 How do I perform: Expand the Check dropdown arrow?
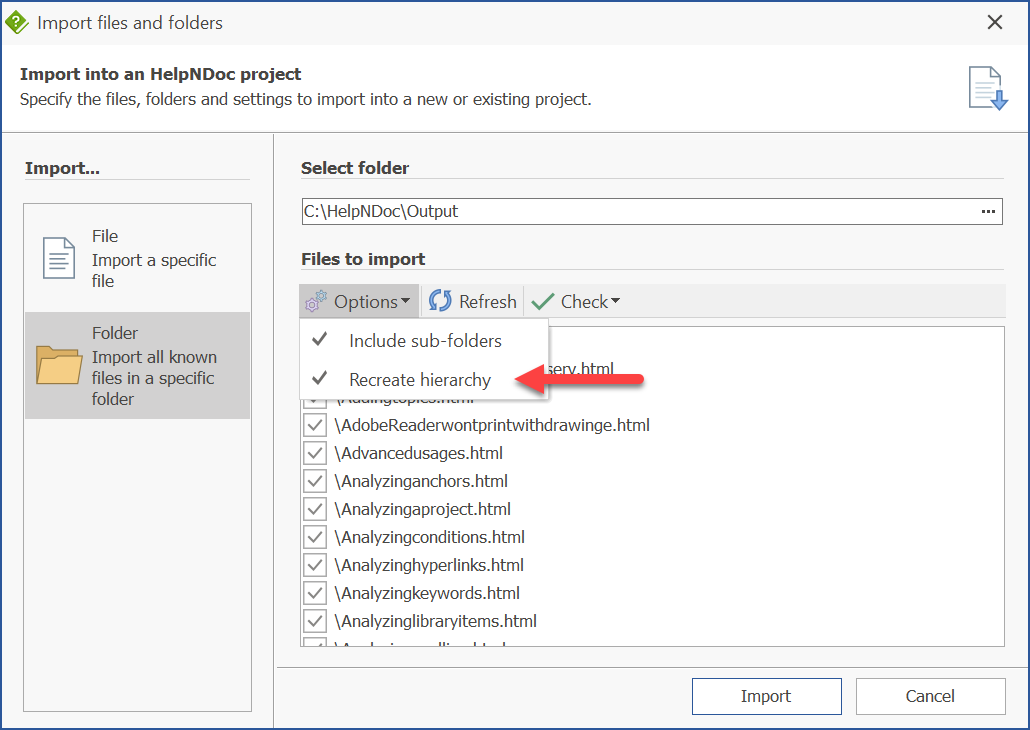[615, 301]
